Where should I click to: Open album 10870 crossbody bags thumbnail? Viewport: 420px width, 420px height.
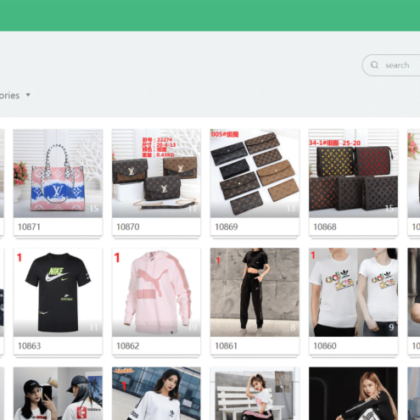[x=156, y=173]
